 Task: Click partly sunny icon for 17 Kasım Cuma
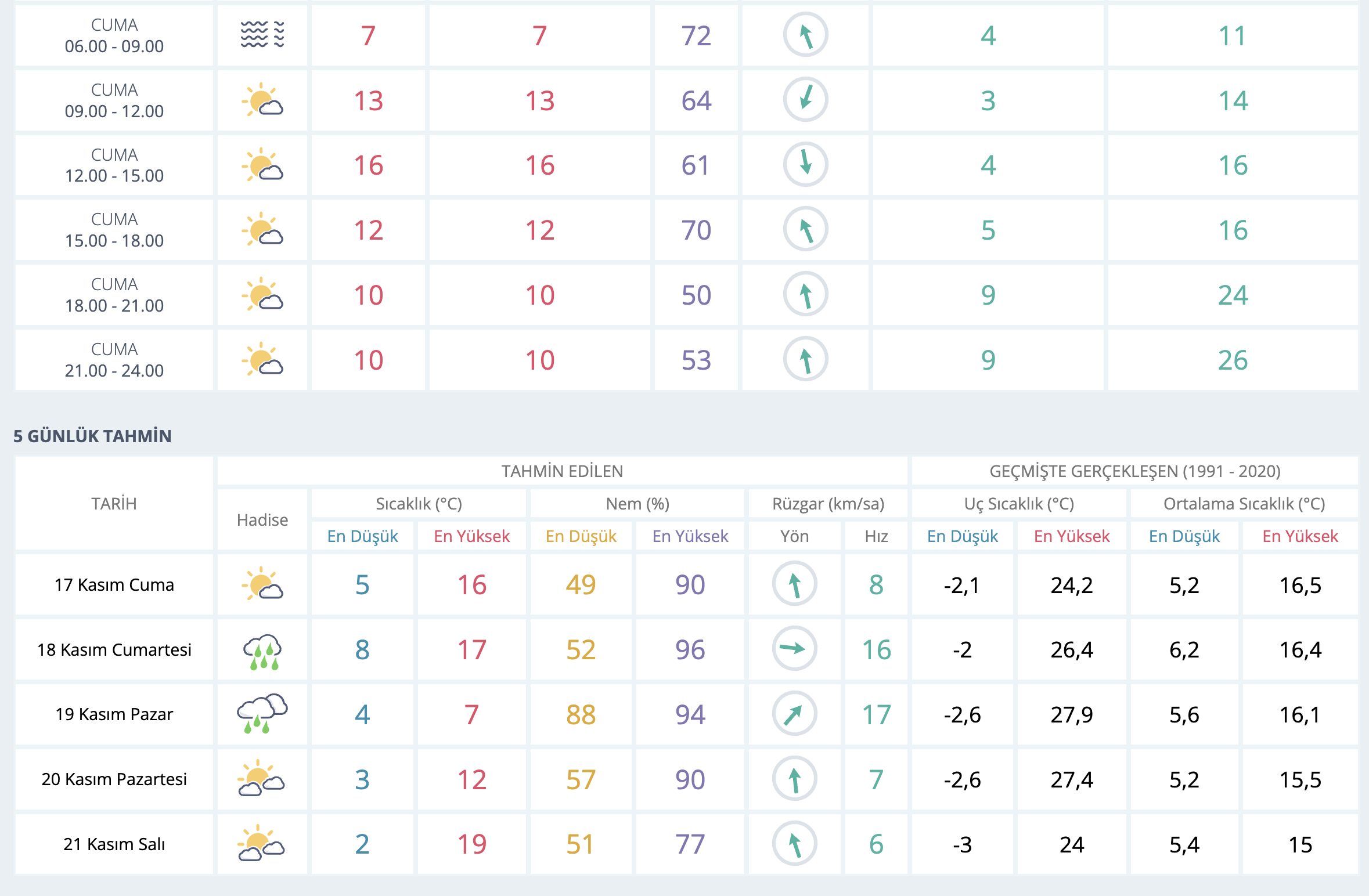tap(262, 584)
